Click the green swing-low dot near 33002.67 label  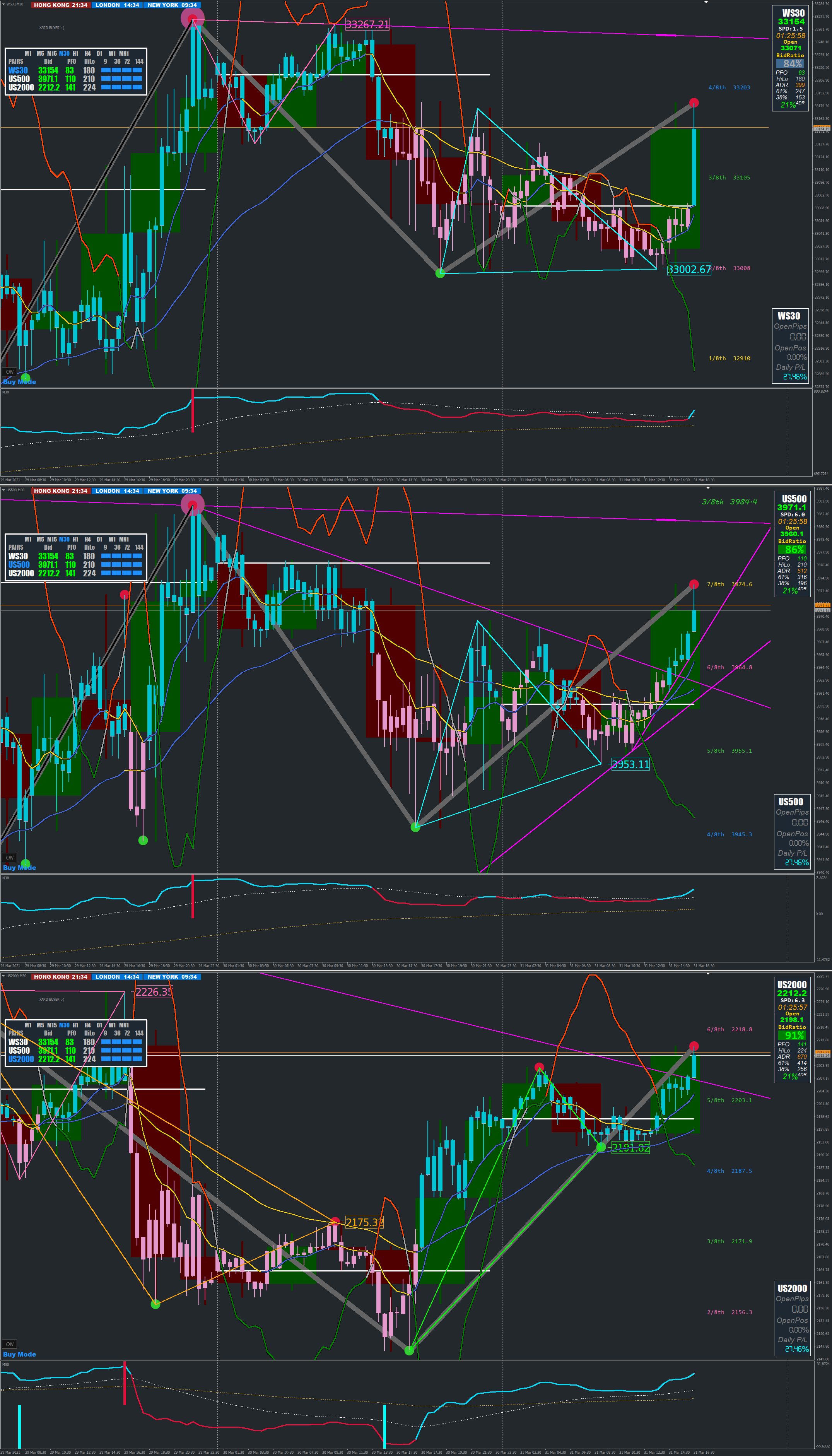pos(440,273)
